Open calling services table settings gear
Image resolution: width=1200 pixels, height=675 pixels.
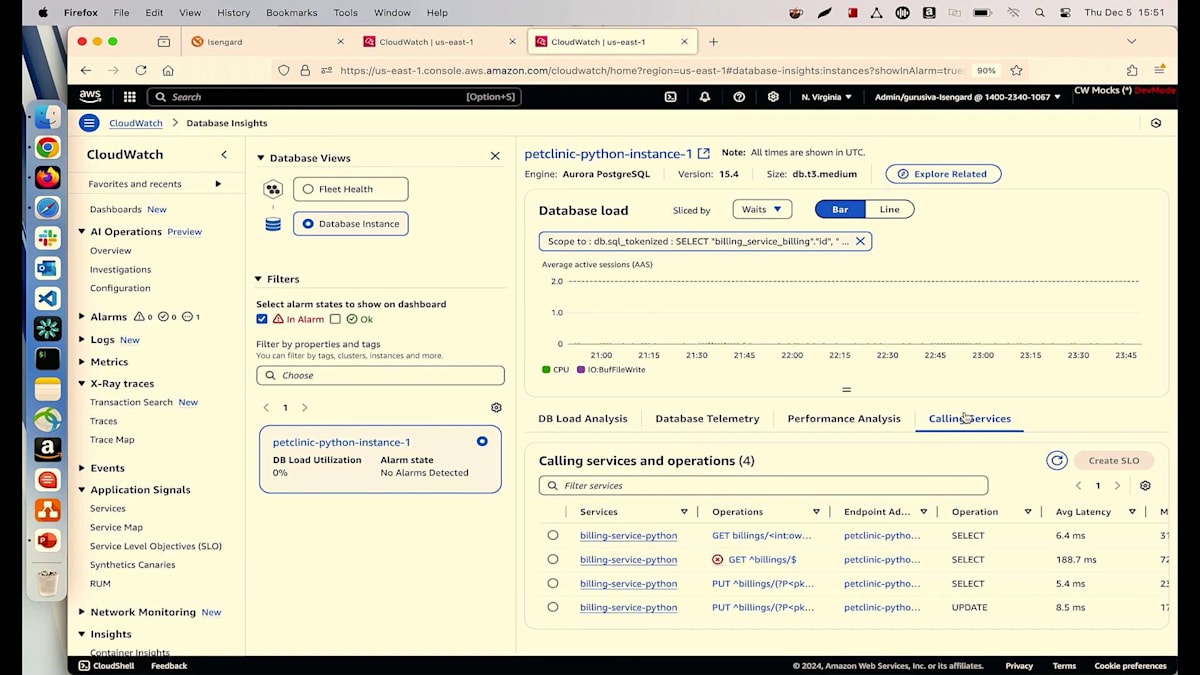click(1145, 486)
